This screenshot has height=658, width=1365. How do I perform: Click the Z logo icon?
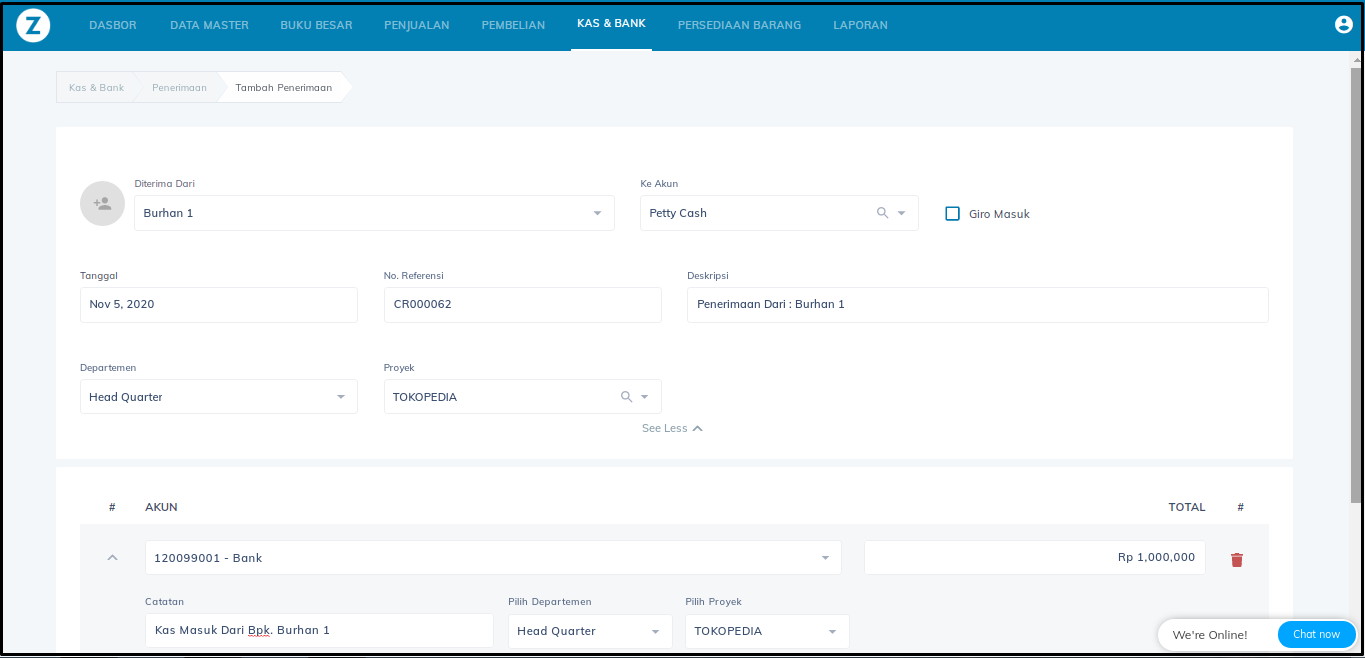click(33, 25)
